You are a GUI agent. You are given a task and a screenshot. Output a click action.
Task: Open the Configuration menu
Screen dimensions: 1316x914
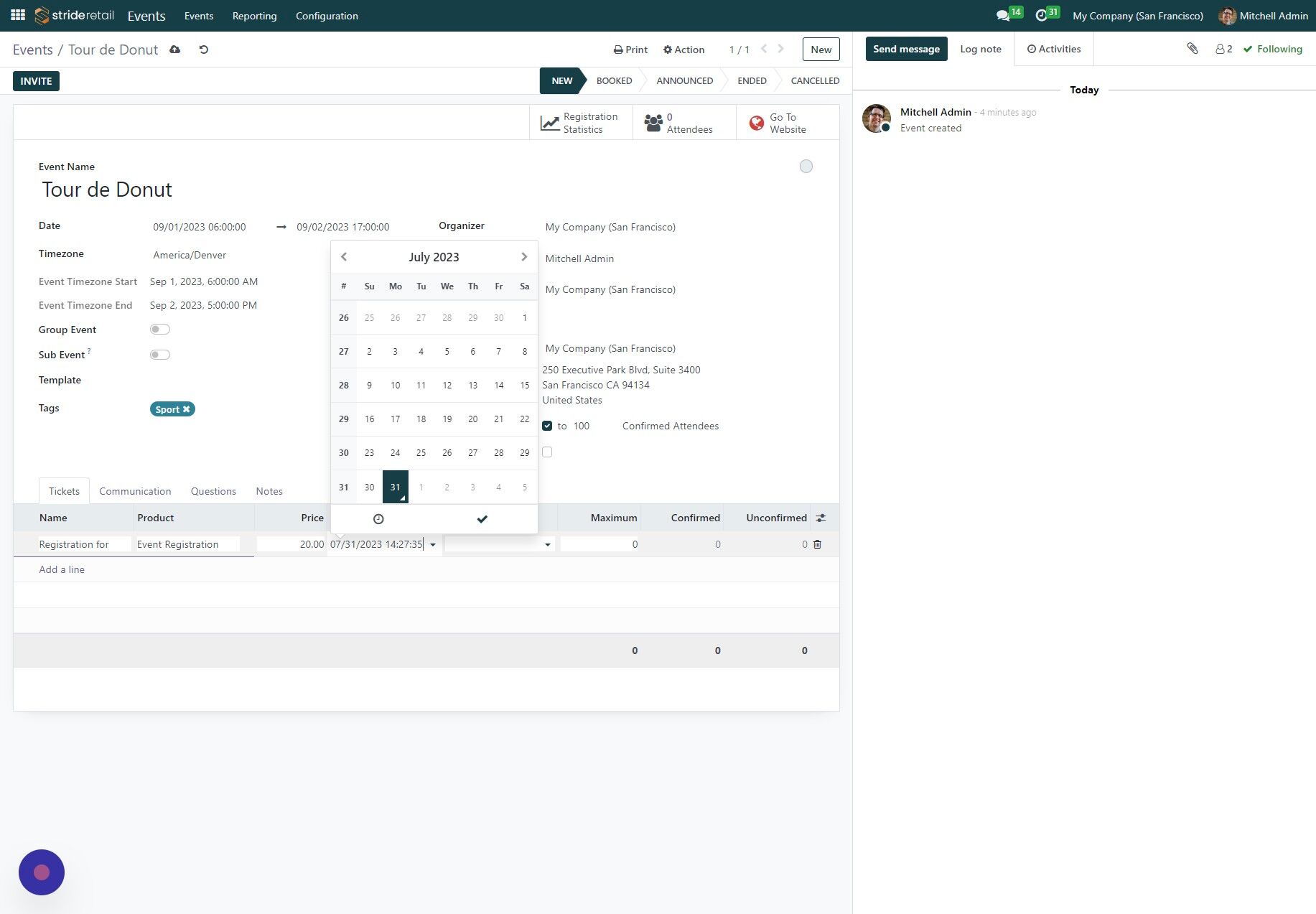(327, 16)
